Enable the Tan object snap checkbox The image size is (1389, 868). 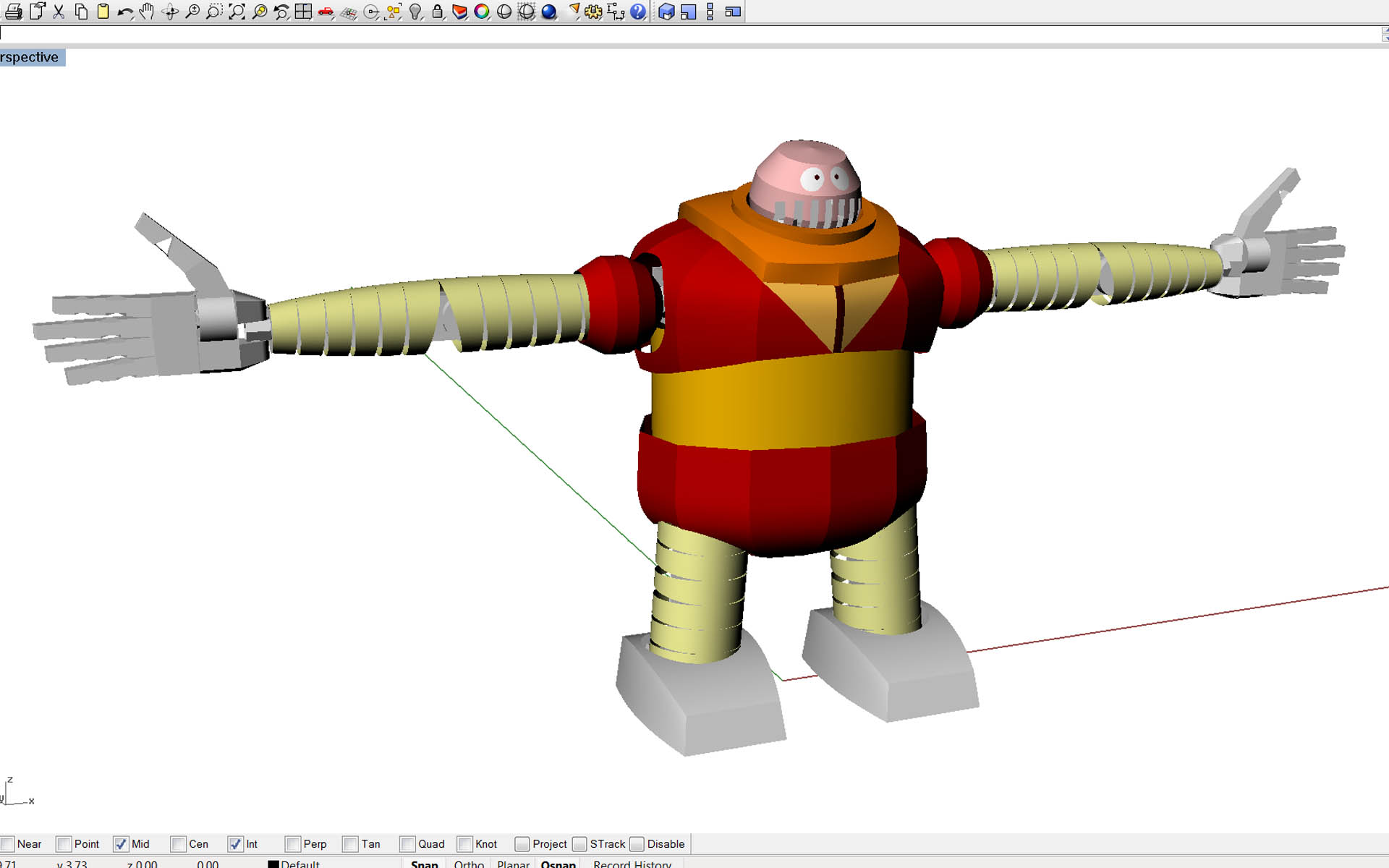351,844
